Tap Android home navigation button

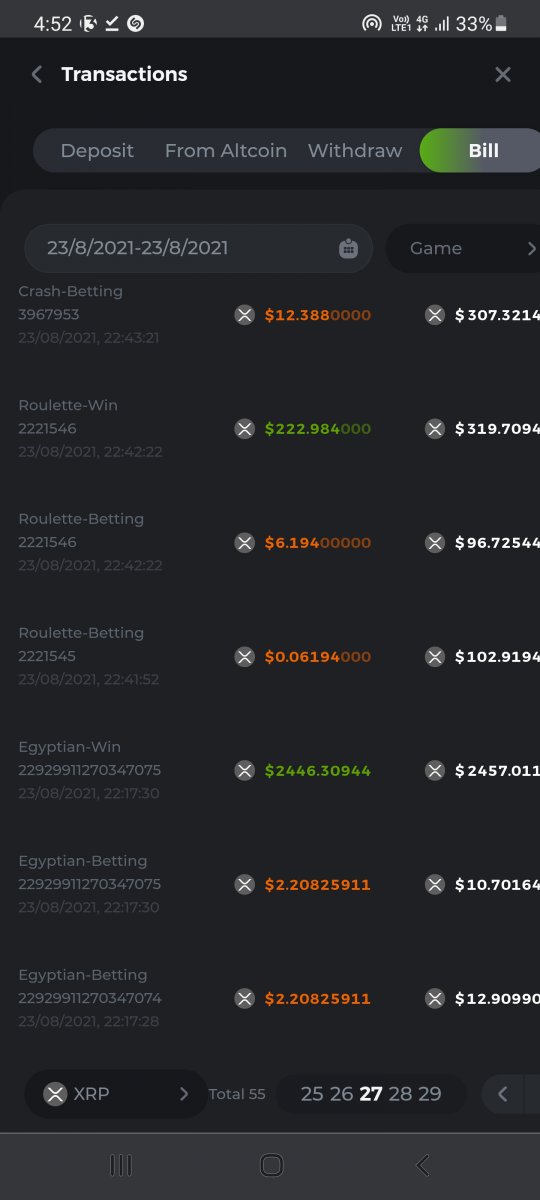click(x=271, y=1165)
